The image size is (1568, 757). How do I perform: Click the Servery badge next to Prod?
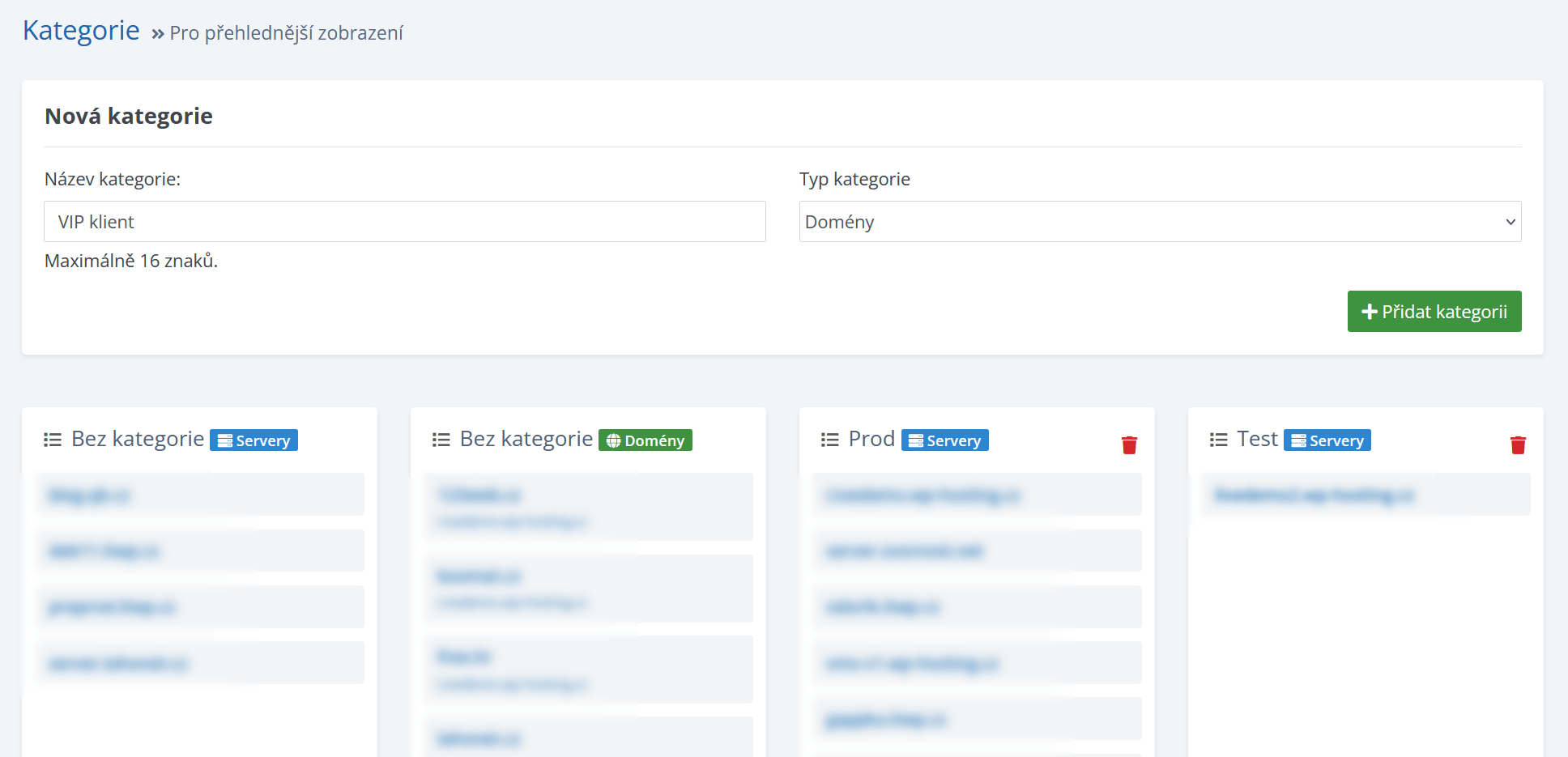[944, 440]
